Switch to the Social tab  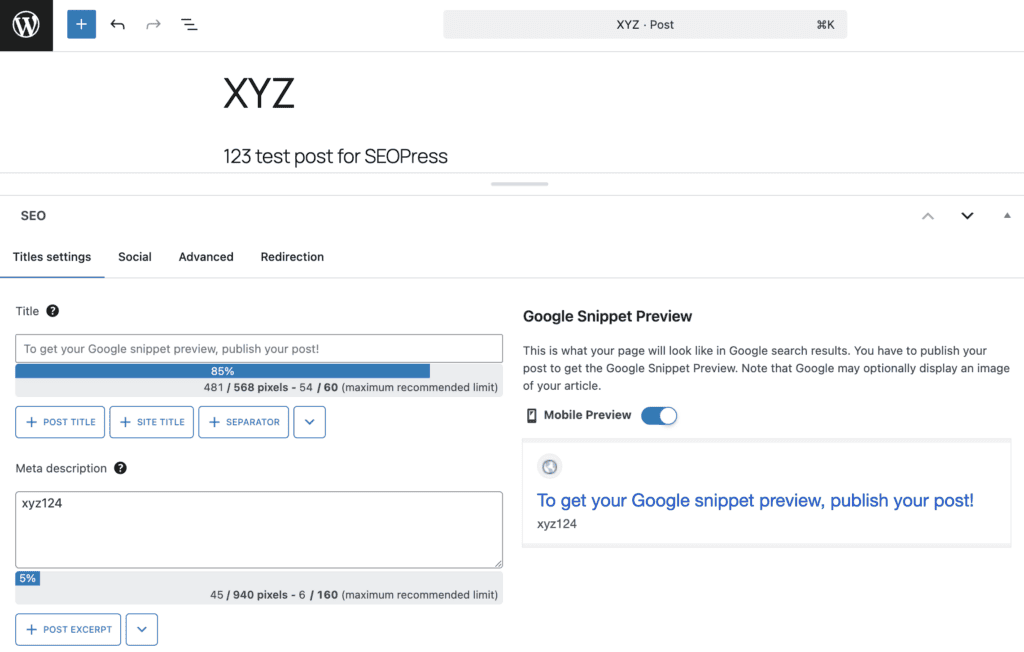135,257
